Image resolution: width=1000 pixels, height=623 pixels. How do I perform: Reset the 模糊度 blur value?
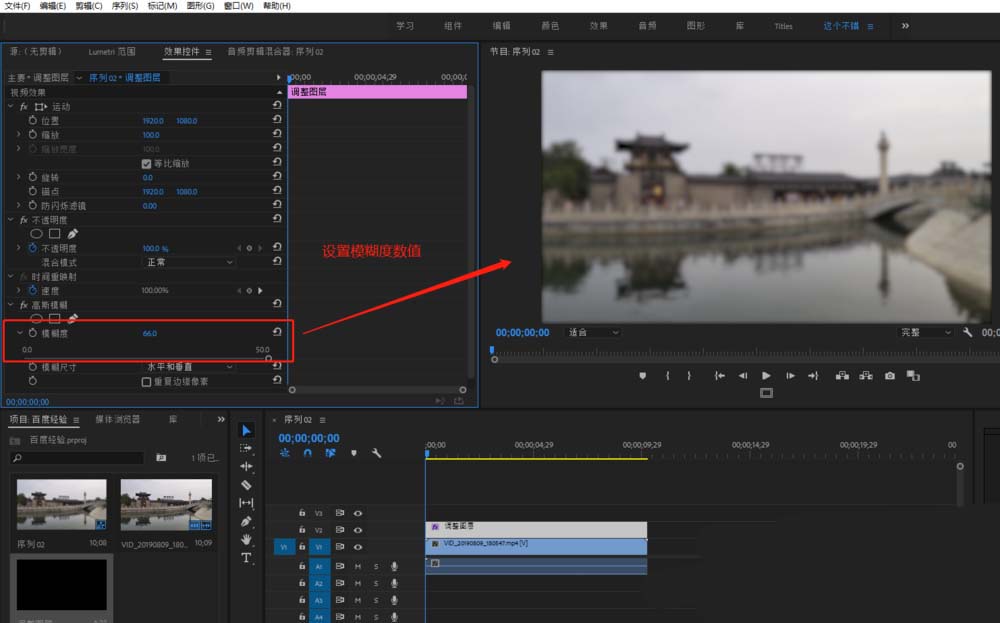tap(276, 333)
